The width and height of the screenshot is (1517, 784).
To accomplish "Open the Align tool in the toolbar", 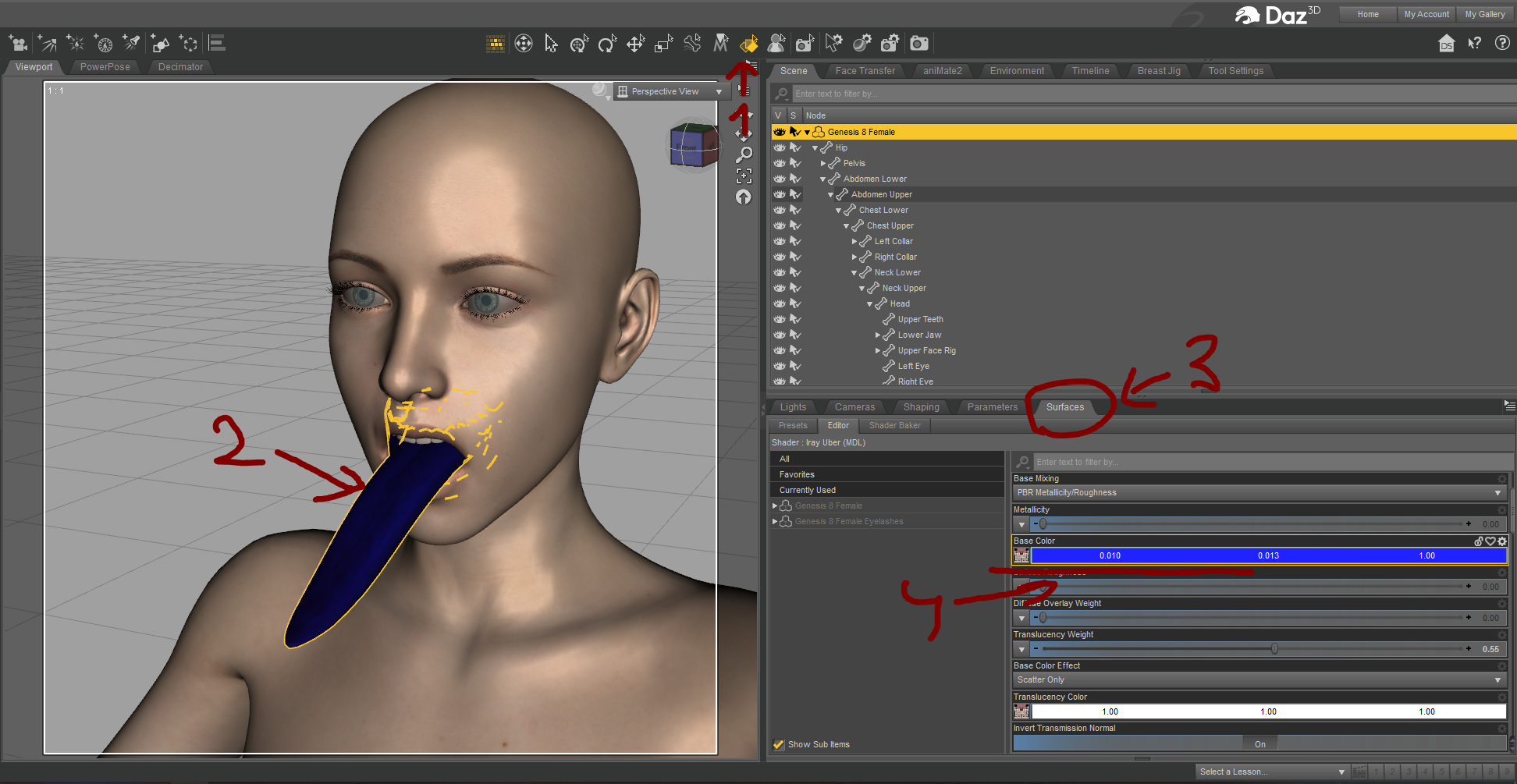I will (x=217, y=44).
